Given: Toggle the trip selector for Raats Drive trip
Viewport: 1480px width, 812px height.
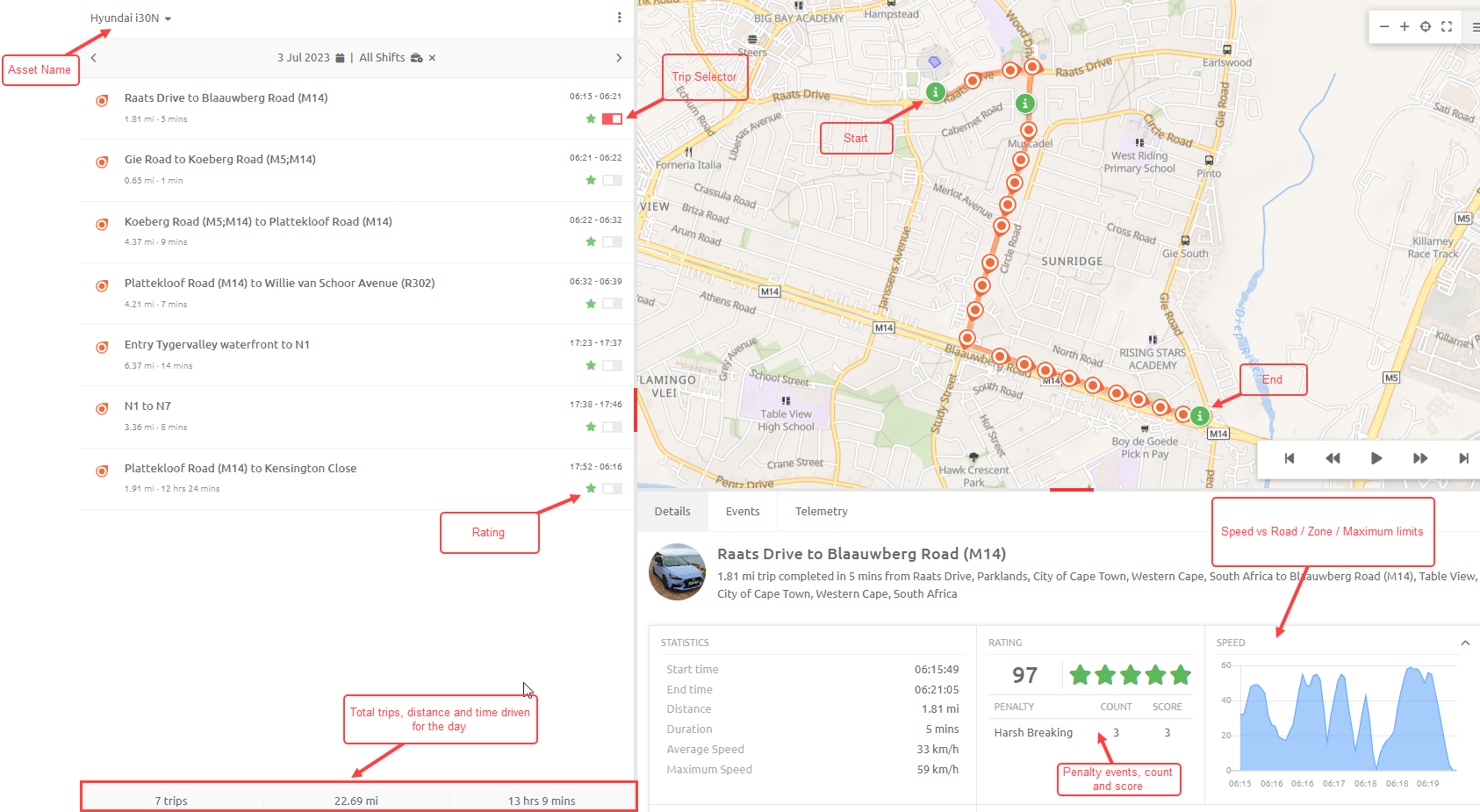Looking at the screenshot, I should [x=612, y=118].
